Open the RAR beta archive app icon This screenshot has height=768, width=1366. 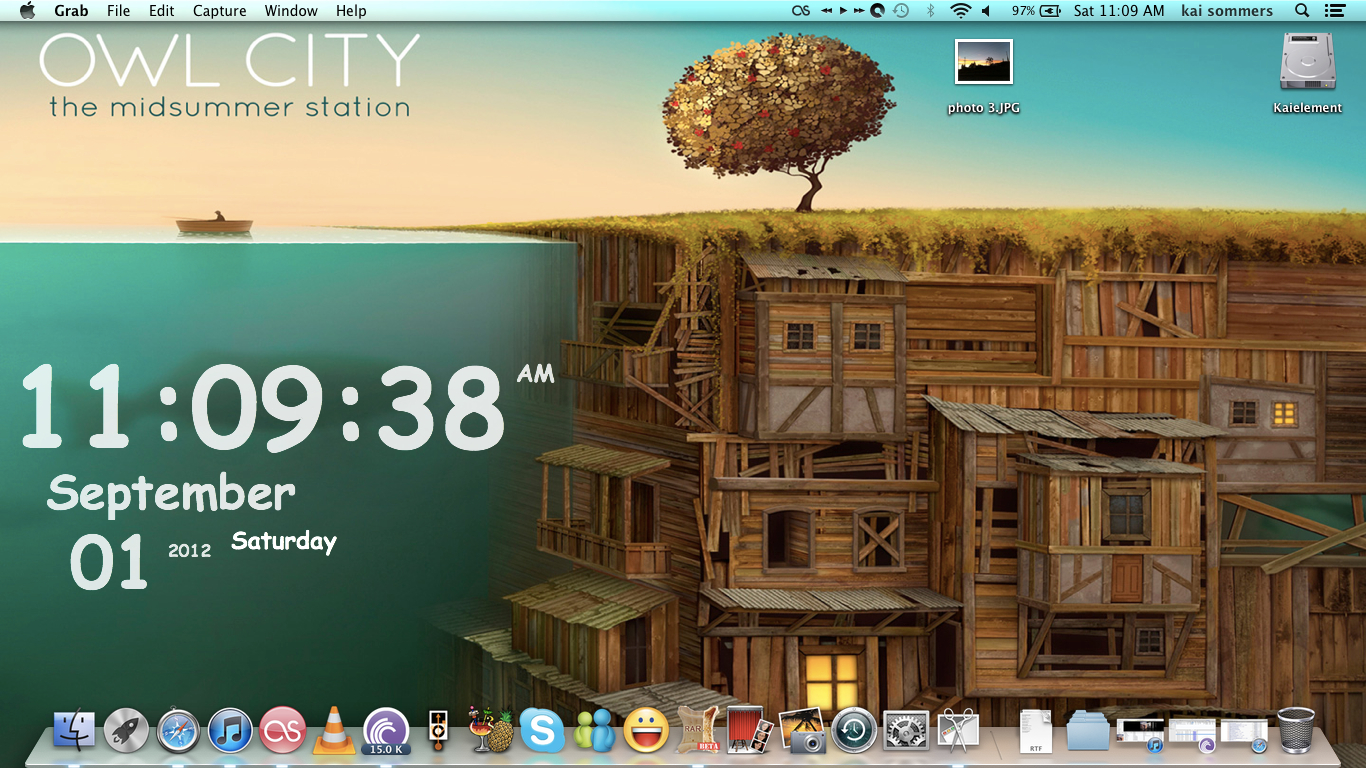698,730
